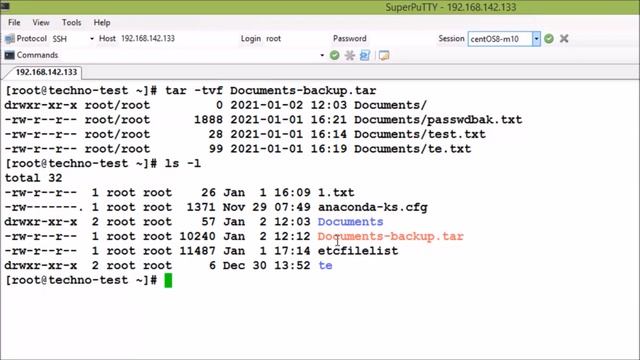
Task: Click the 'total 32' line
Action: [x=33, y=178]
